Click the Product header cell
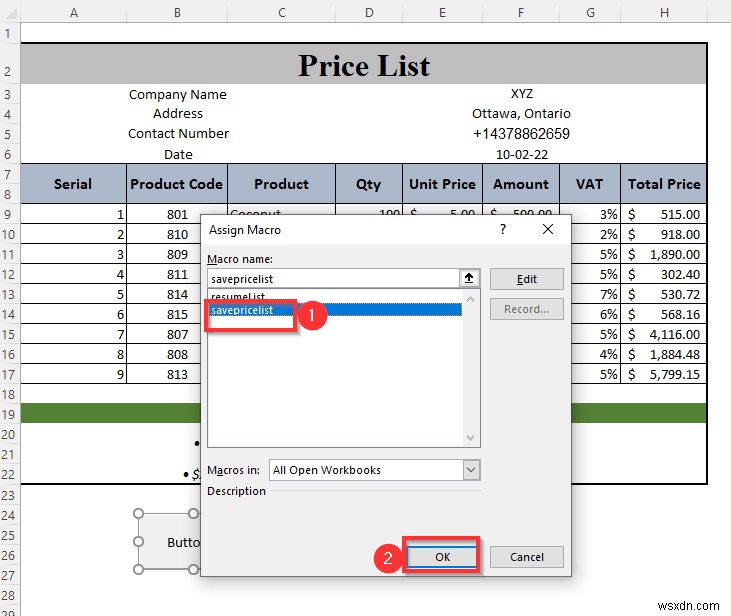Screen dimensions: 731x616 click(282, 184)
